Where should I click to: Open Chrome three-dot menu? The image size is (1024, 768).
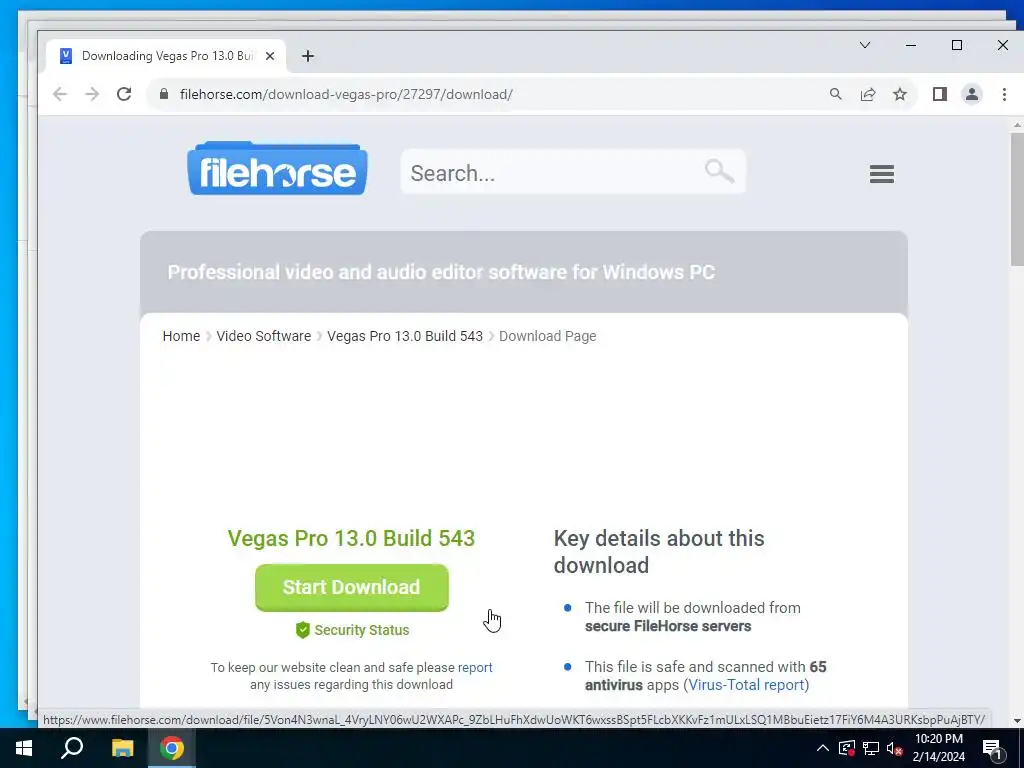1004,94
